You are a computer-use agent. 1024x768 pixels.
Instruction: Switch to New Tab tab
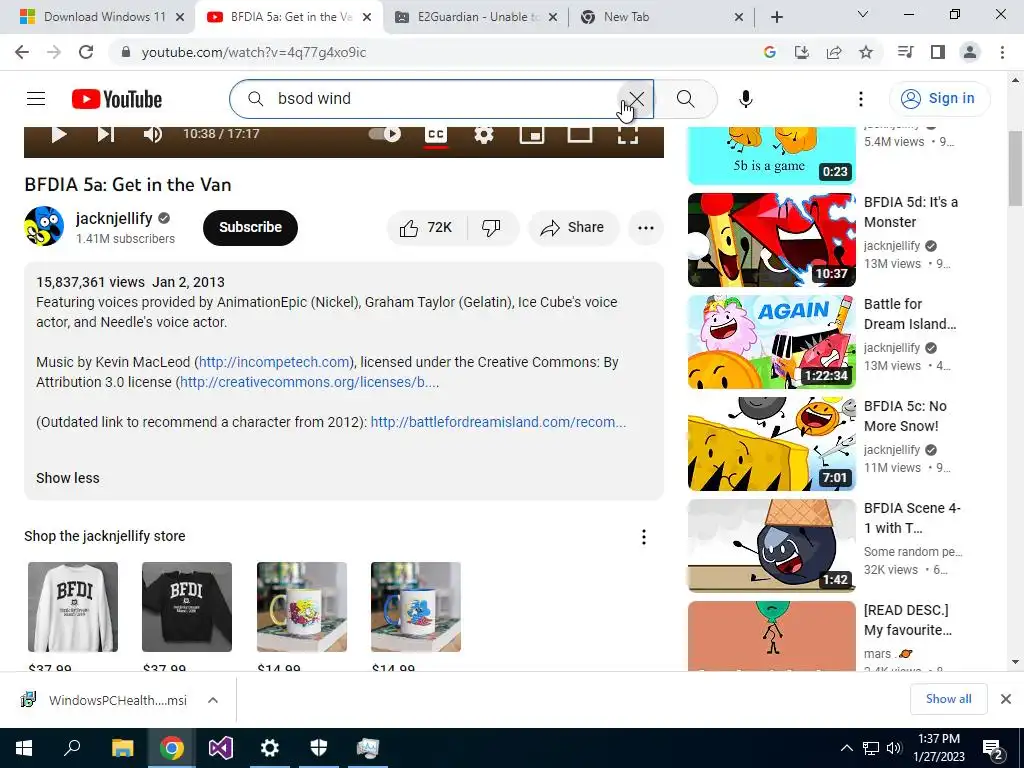point(661,17)
